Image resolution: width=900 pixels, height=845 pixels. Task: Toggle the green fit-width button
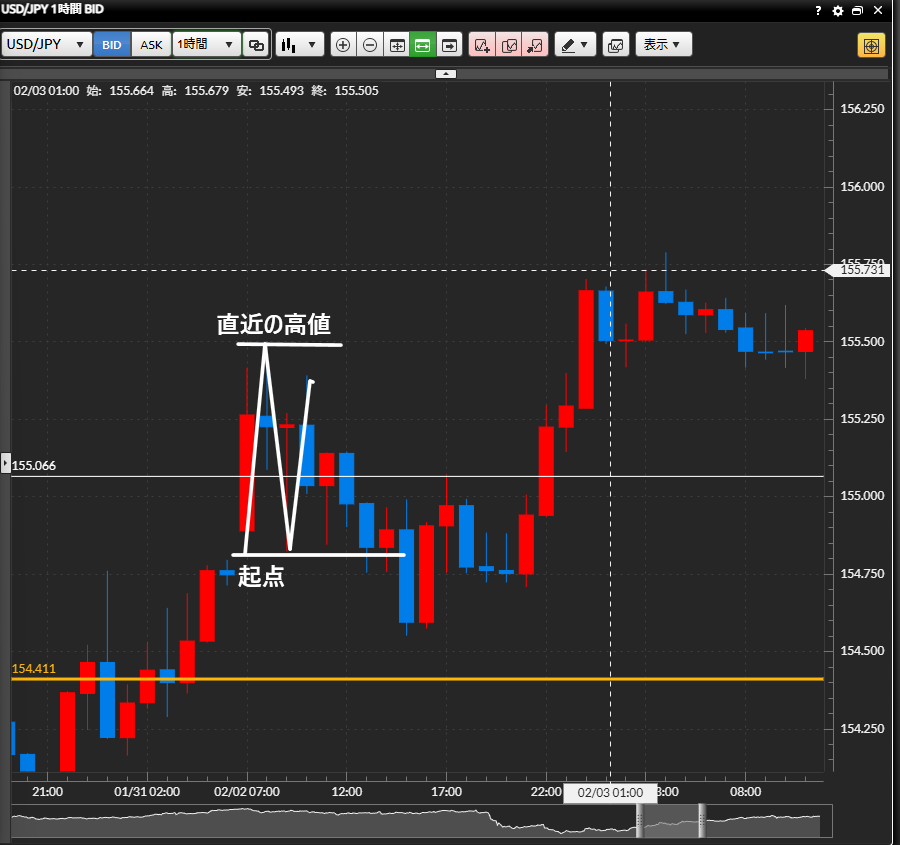click(x=422, y=45)
